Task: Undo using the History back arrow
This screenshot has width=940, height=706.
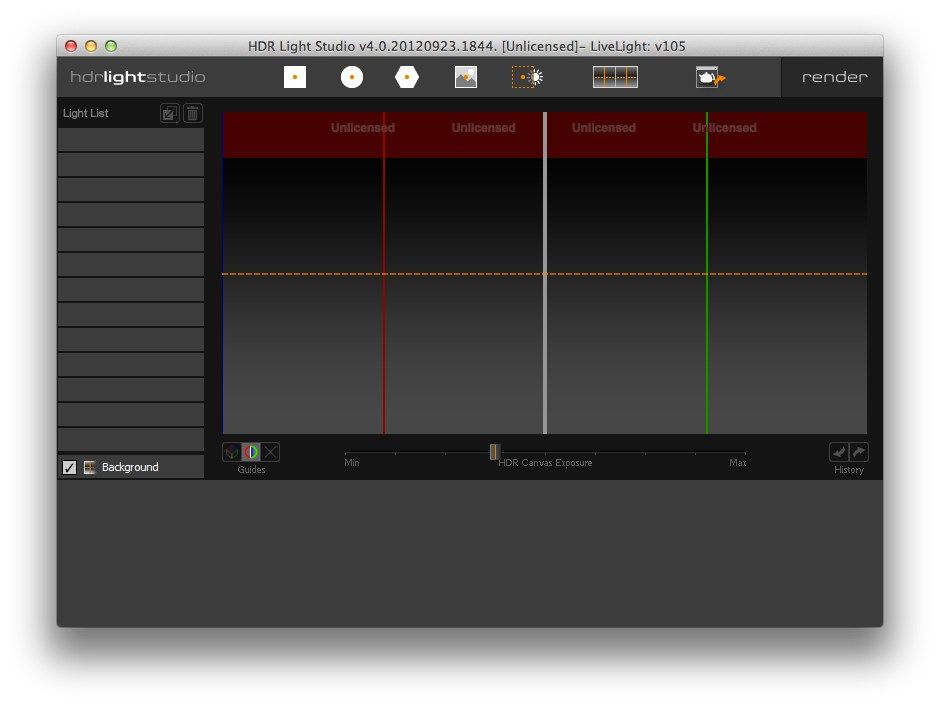Action: tap(839, 452)
